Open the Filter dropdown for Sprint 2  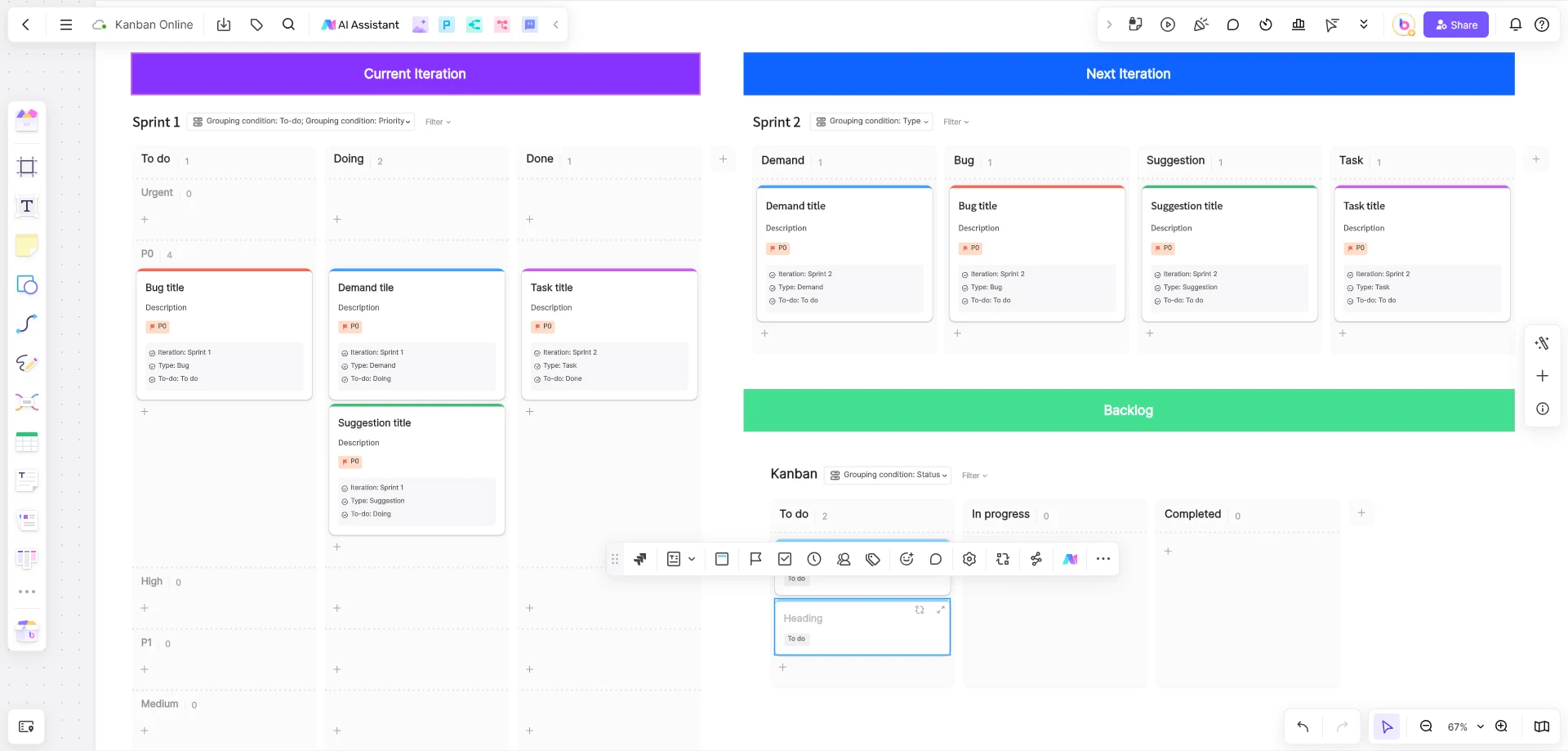[x=955, y=122]
